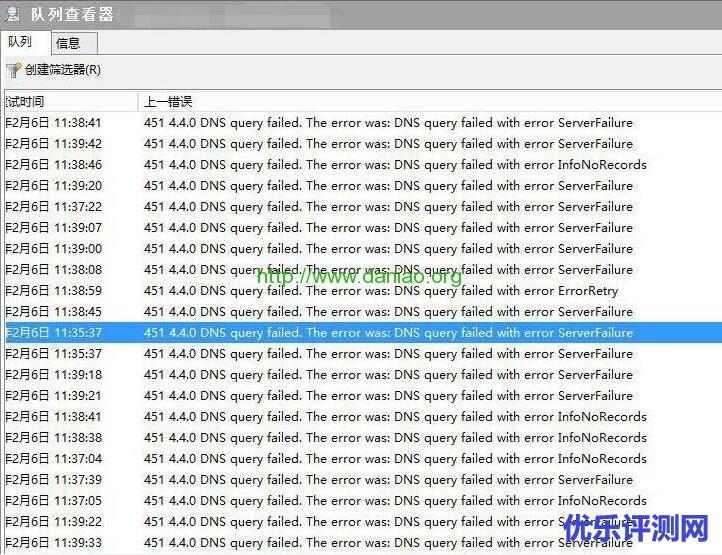The height and width of the screenshot is (555, 722).
Task: Select timestamp 11:38:46 cell
Action: (x=53, y=165)
